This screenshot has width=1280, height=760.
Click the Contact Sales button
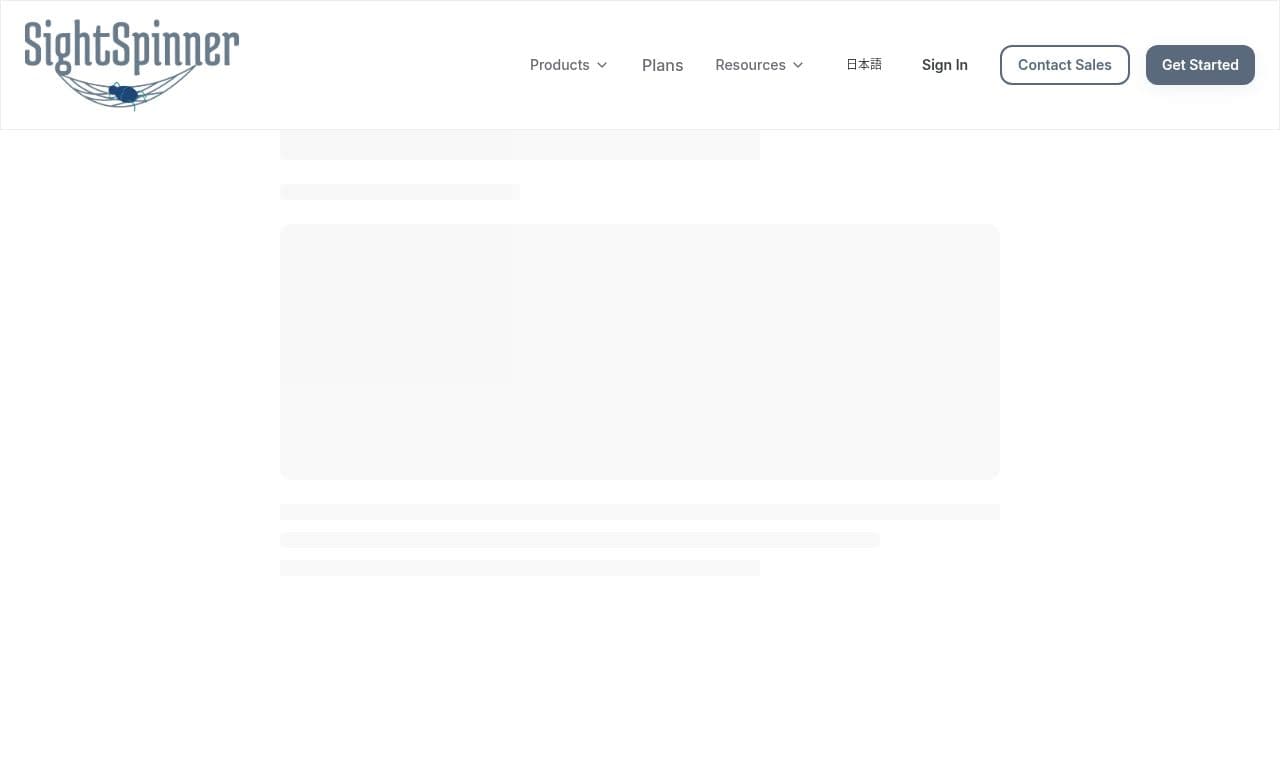pos(1065,65)
